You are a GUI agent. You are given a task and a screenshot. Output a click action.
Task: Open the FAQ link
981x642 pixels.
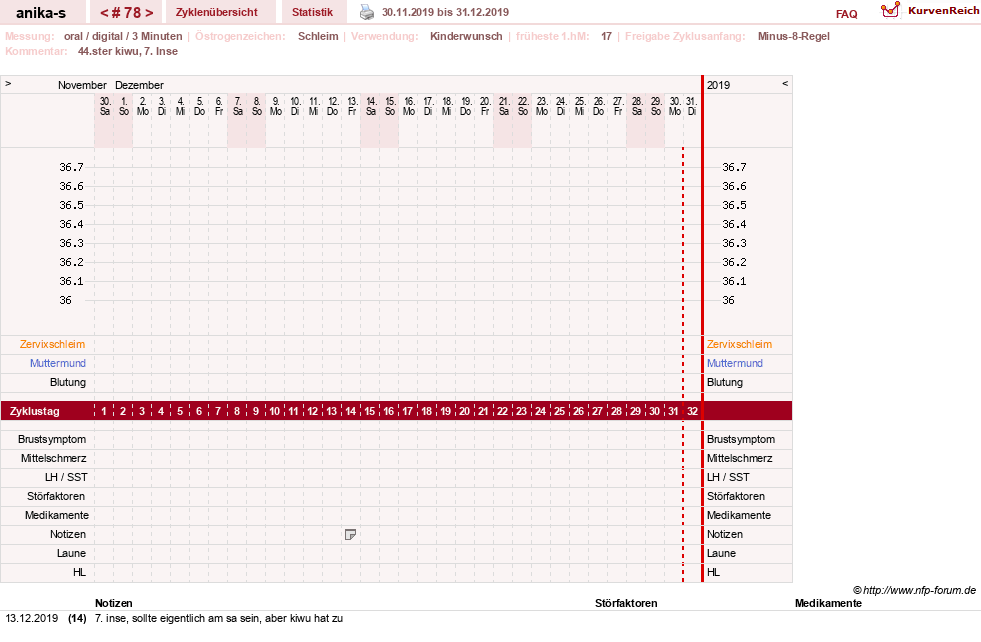click(846, 14)
